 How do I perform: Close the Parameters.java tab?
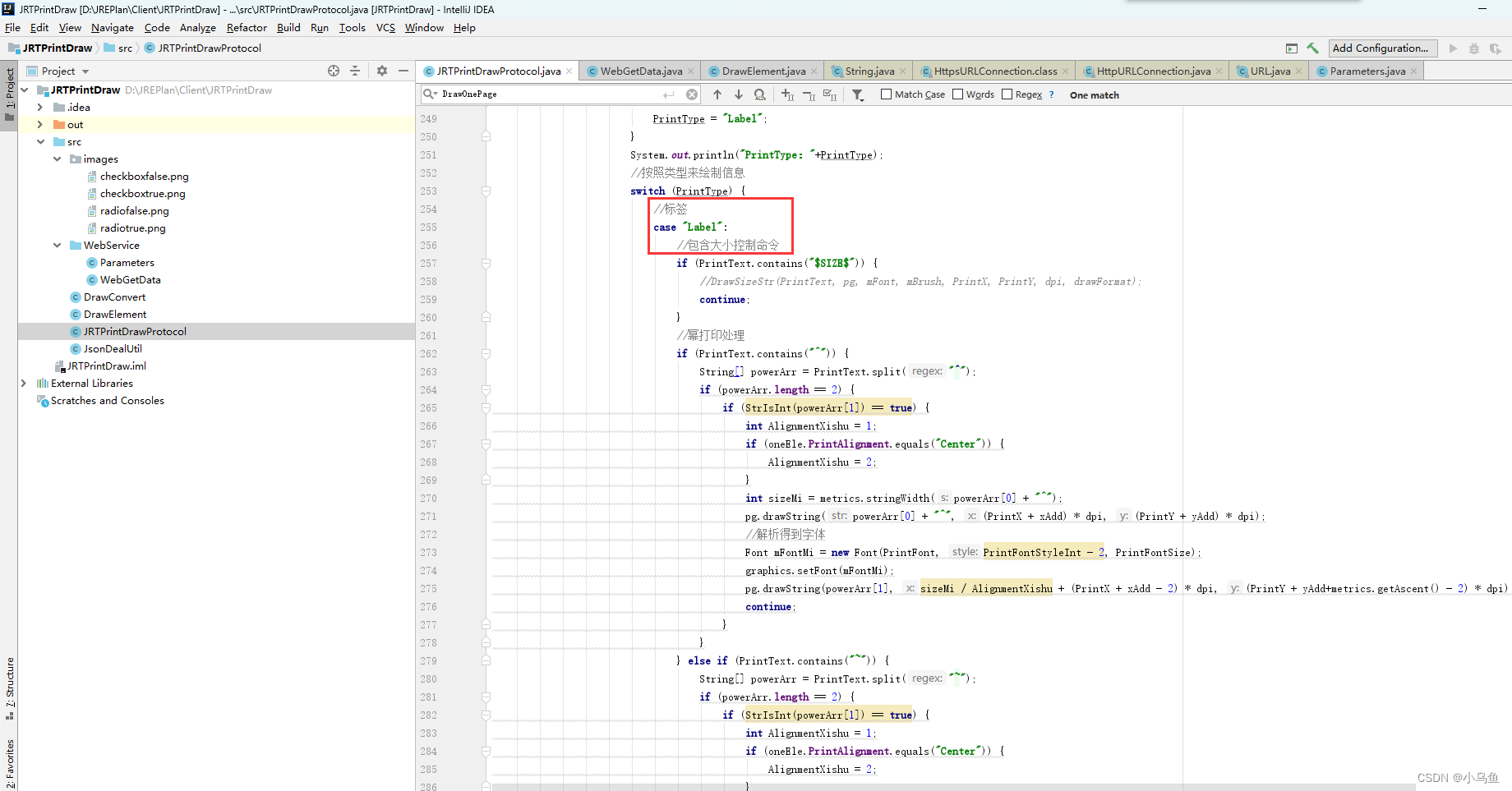pyautogui.click(x=1414, y=71)
